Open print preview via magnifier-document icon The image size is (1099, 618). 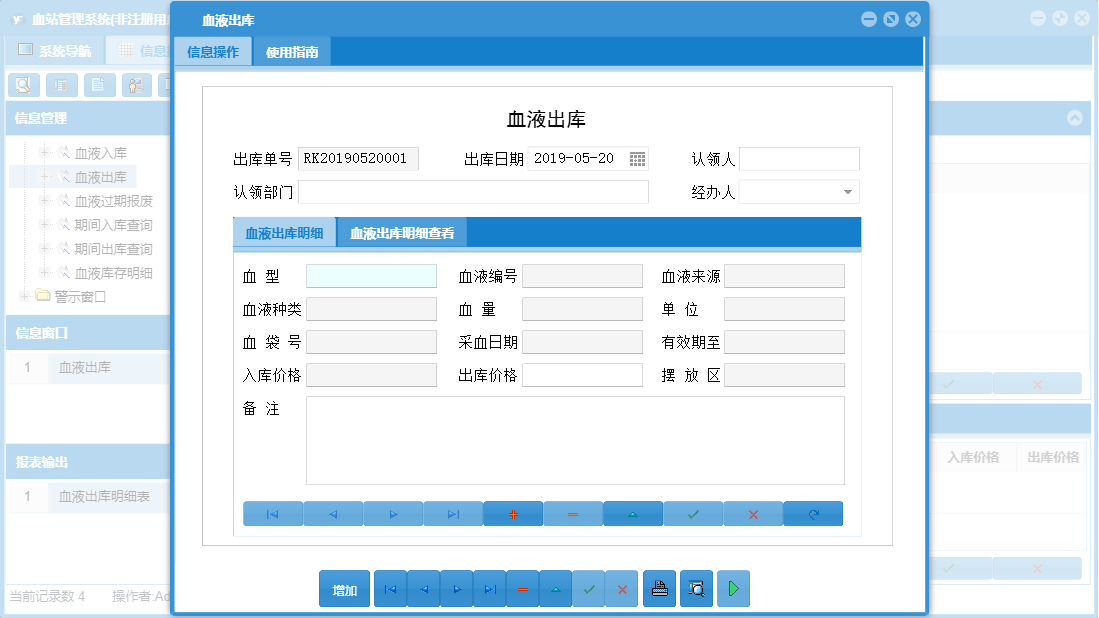pos(696,589)
